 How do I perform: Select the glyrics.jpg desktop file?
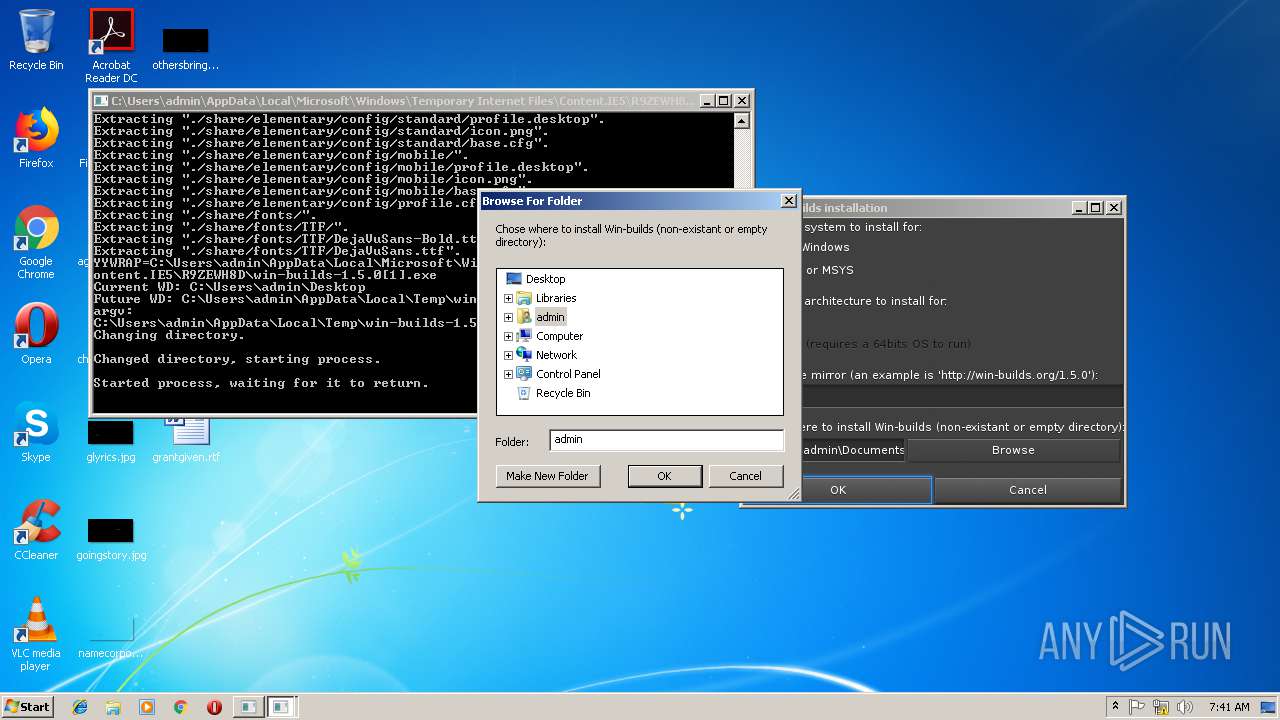[x=111, y=440]
